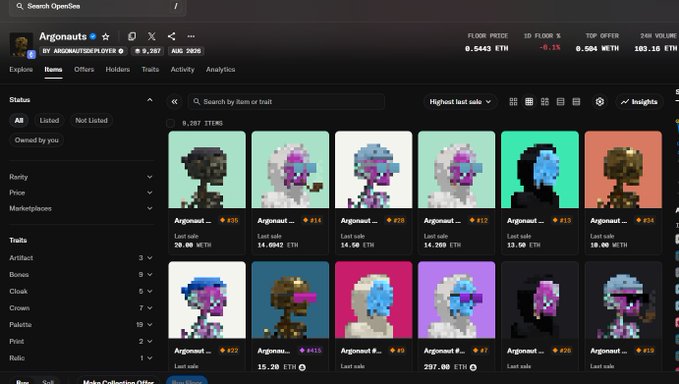
Task: Collapse the Status section
Action: click(x=149, y=100)
